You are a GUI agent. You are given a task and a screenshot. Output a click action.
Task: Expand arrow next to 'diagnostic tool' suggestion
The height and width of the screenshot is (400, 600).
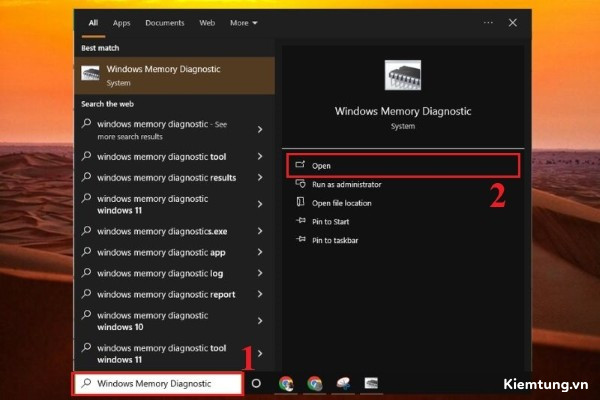coord(260,156)
